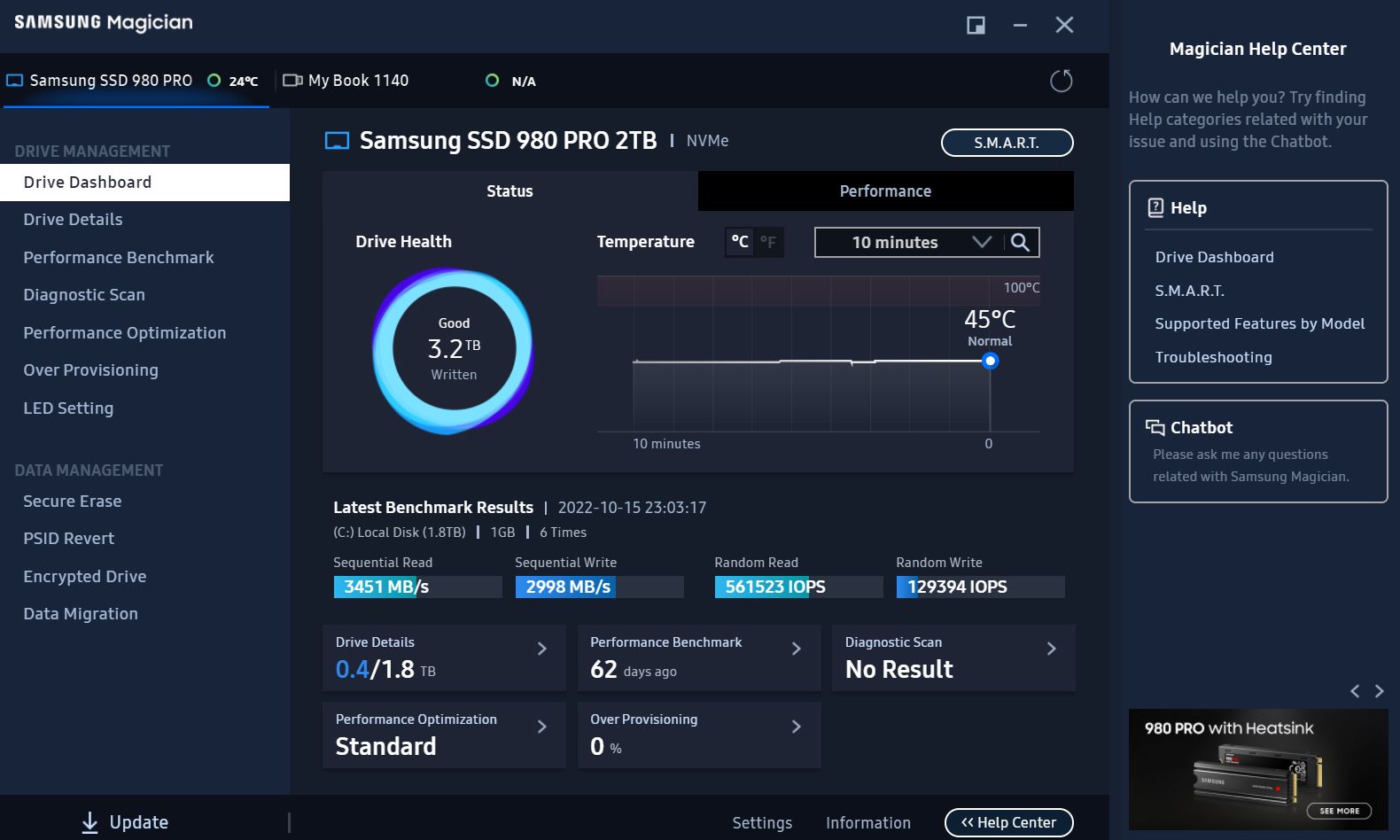The height and width of the screenshot is (840, 1400).
Task: Go to previous banner with left arrow
Action: [1355, 691]
